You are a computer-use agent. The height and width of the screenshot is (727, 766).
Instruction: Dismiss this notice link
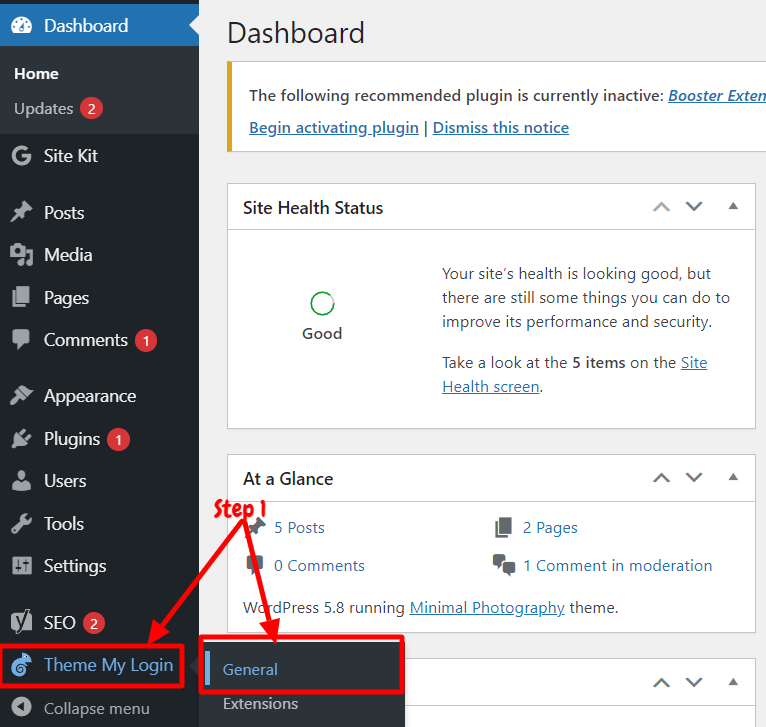click(x=501, y=128)
